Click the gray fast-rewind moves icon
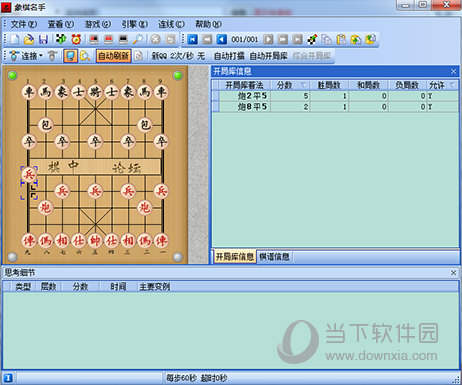Image resolution: width=462 pixels, height=385 pixels. coord(207,39)
